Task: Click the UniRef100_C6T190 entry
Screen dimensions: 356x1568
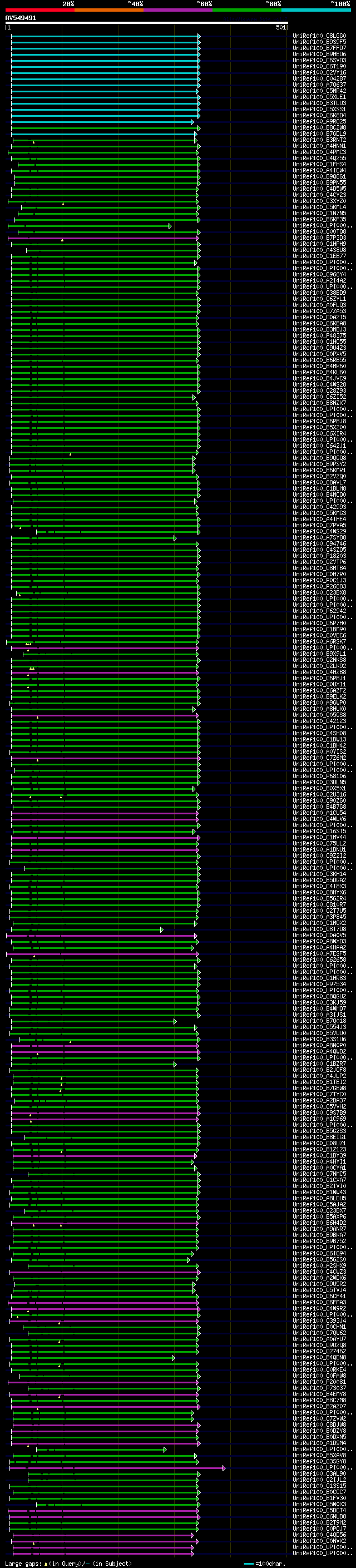Action: coord(319,66)
